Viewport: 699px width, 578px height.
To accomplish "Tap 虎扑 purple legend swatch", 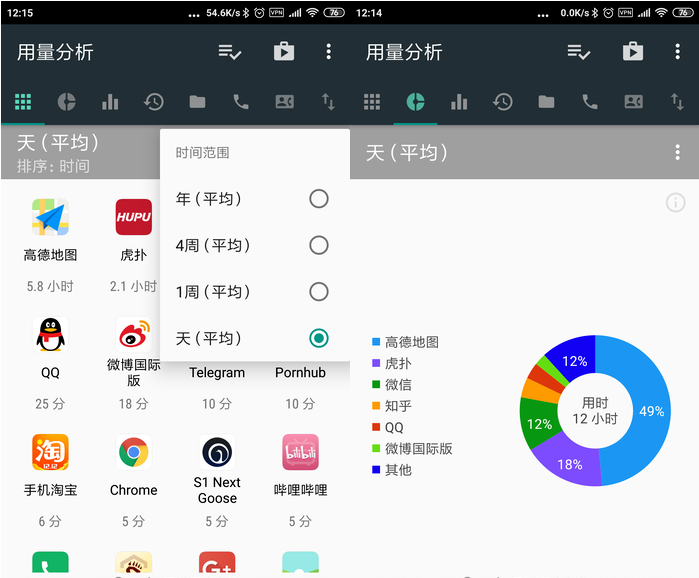I will click(376, 363).
